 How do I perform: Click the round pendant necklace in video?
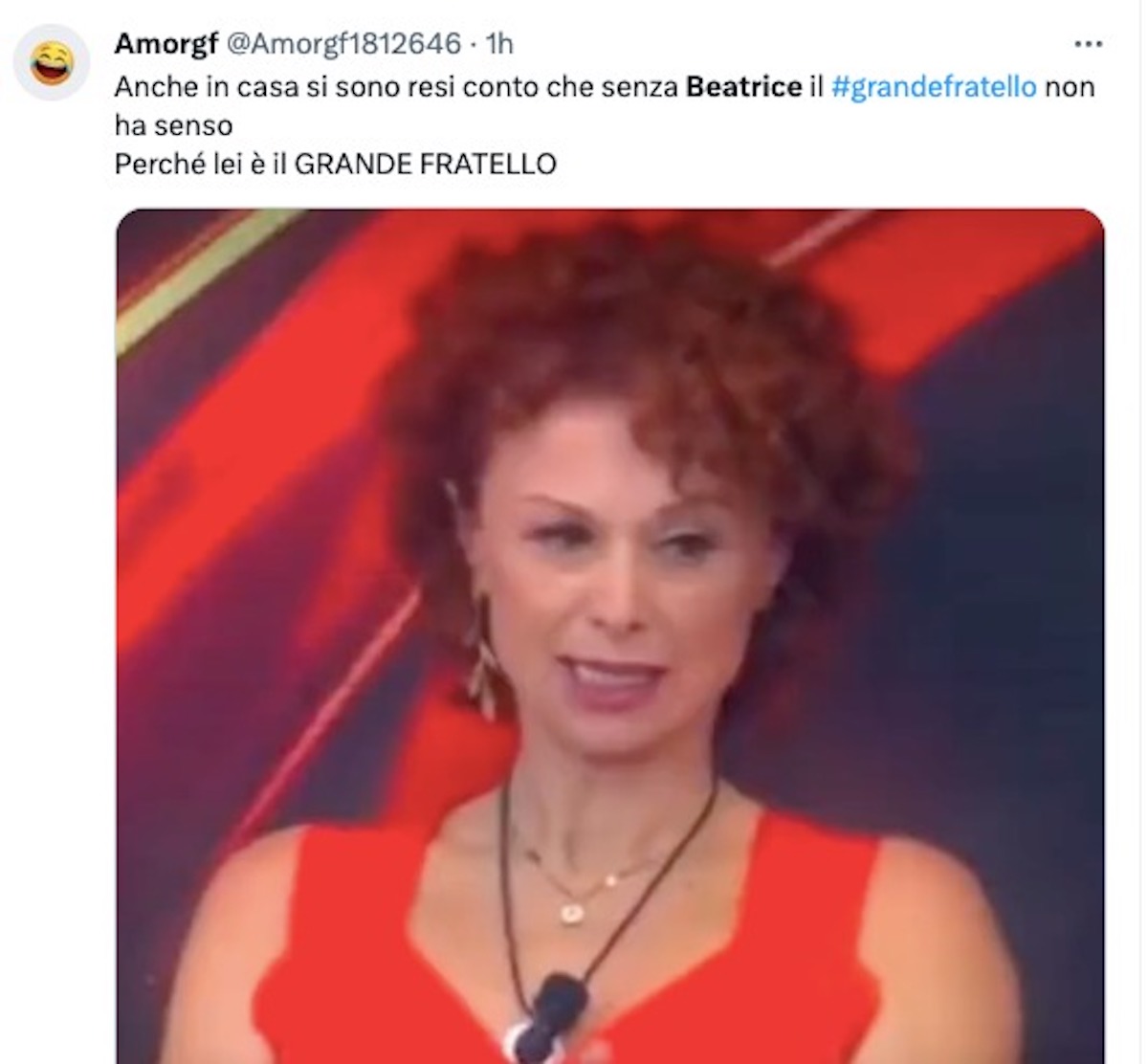(x=573, y=911)
